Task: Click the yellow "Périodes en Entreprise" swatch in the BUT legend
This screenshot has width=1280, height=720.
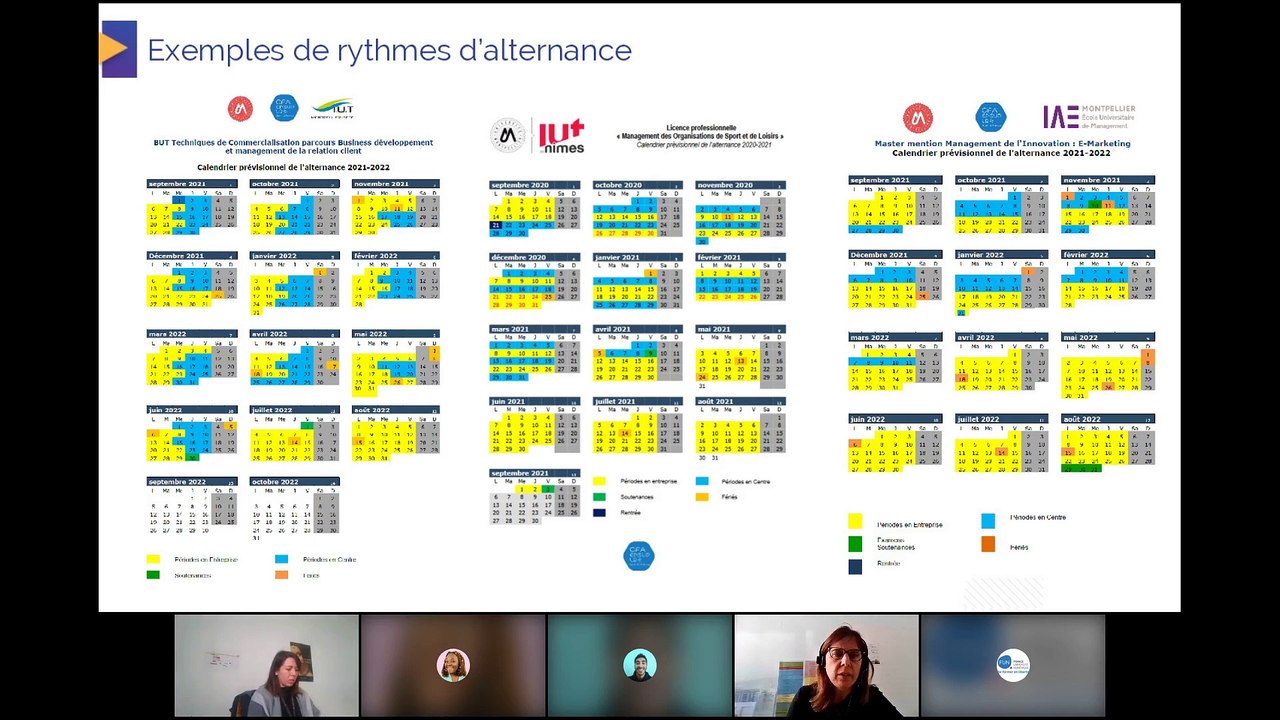Action: pos(153,559)
